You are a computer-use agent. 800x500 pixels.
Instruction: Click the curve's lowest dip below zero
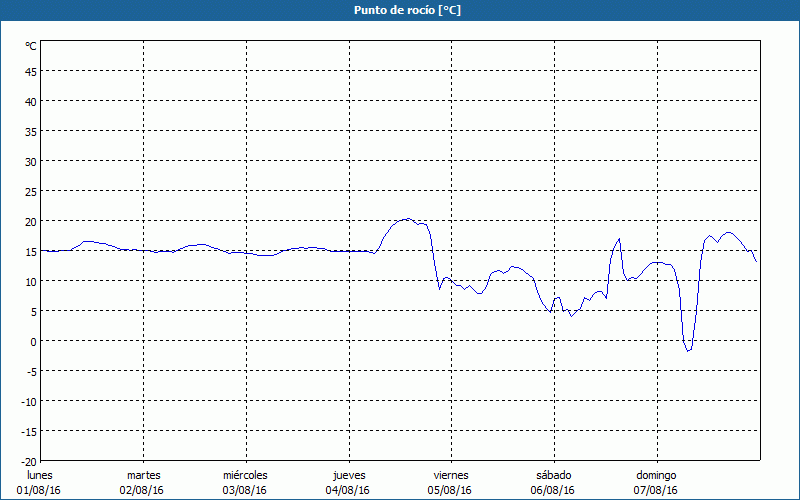[x=688, y=351]
